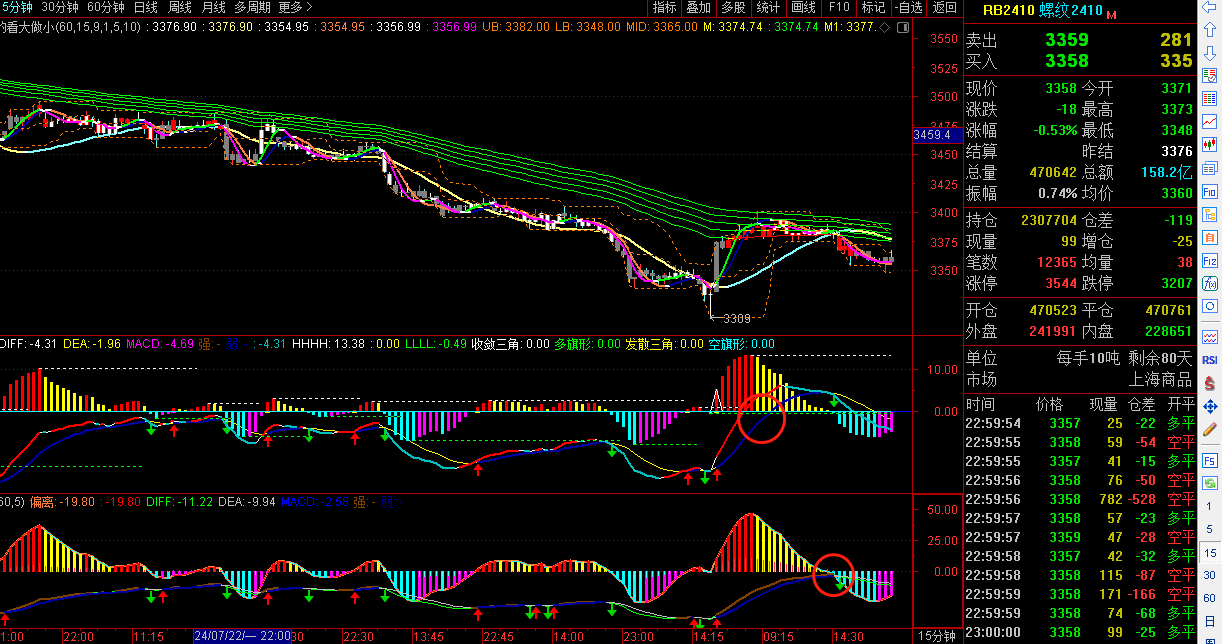Toggle the 叠加 overlay mode
The image size is (1222, 644).
point(698,7)
